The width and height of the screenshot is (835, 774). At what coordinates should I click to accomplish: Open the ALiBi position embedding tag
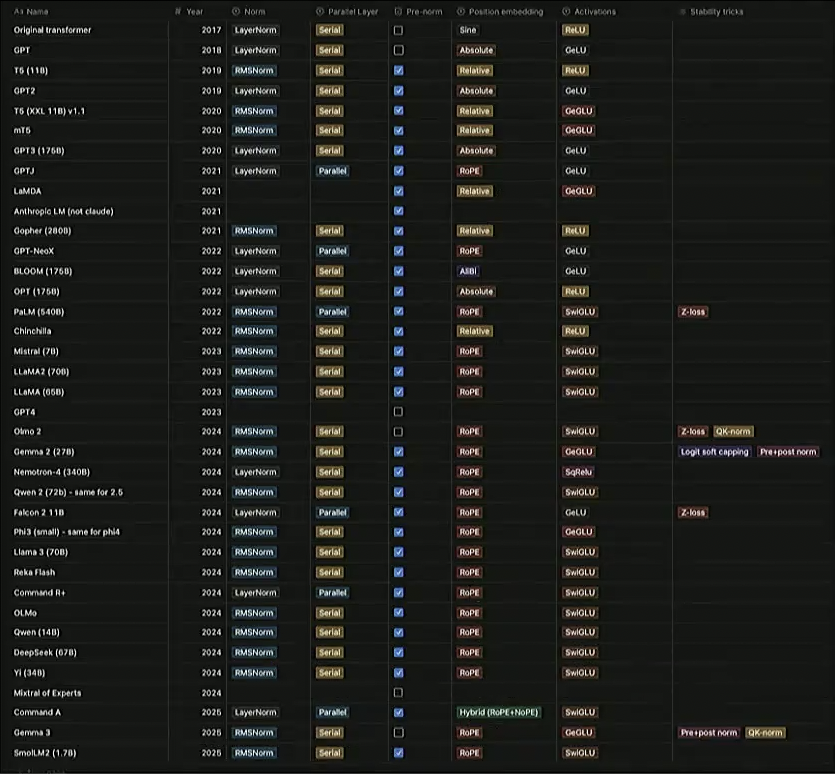[x=468, y=271]
